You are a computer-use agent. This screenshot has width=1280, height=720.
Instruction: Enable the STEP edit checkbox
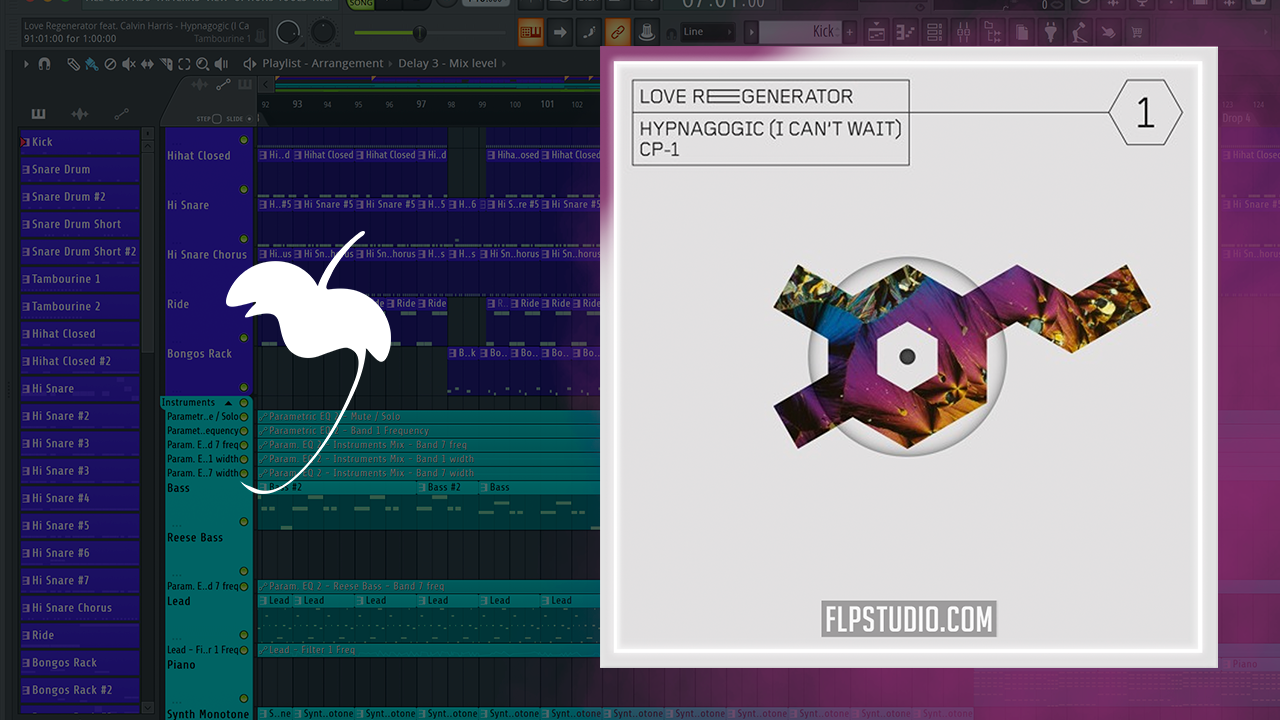(x=217, y=119)
